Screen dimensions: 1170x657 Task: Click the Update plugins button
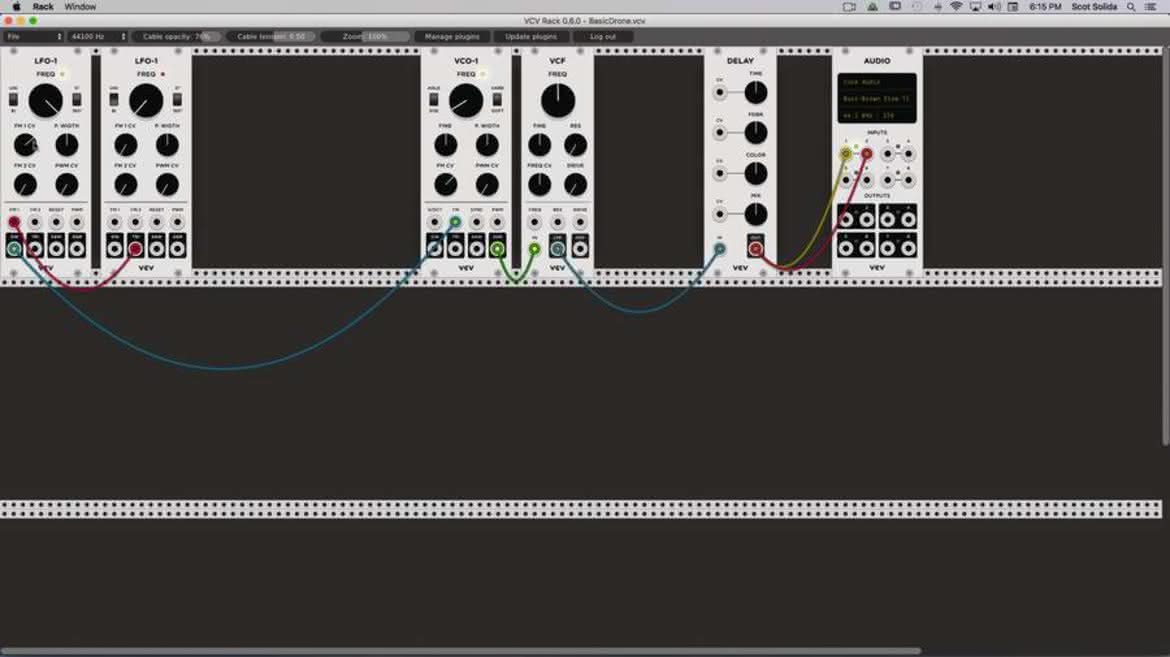(x=531, y=37)
